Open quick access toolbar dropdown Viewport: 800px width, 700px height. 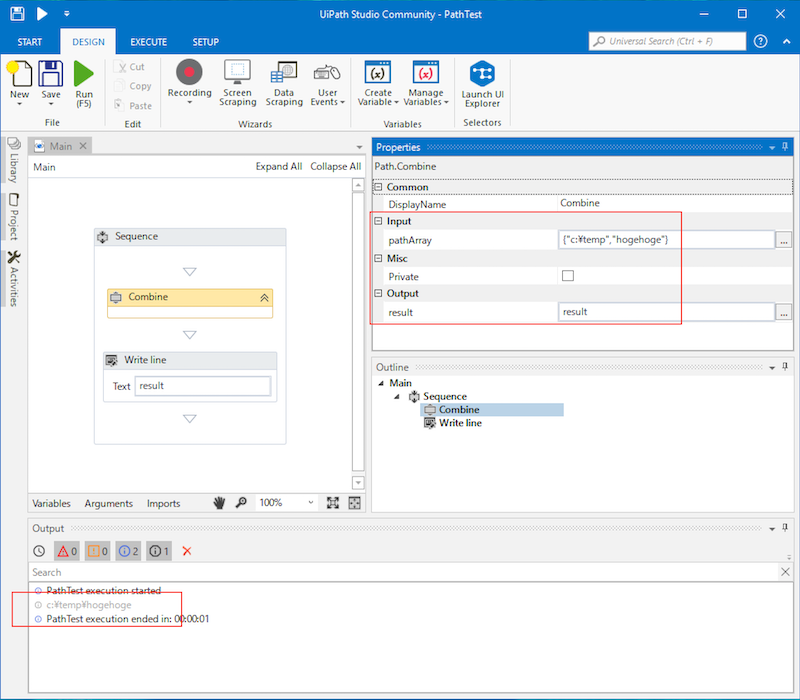[67, 14]
